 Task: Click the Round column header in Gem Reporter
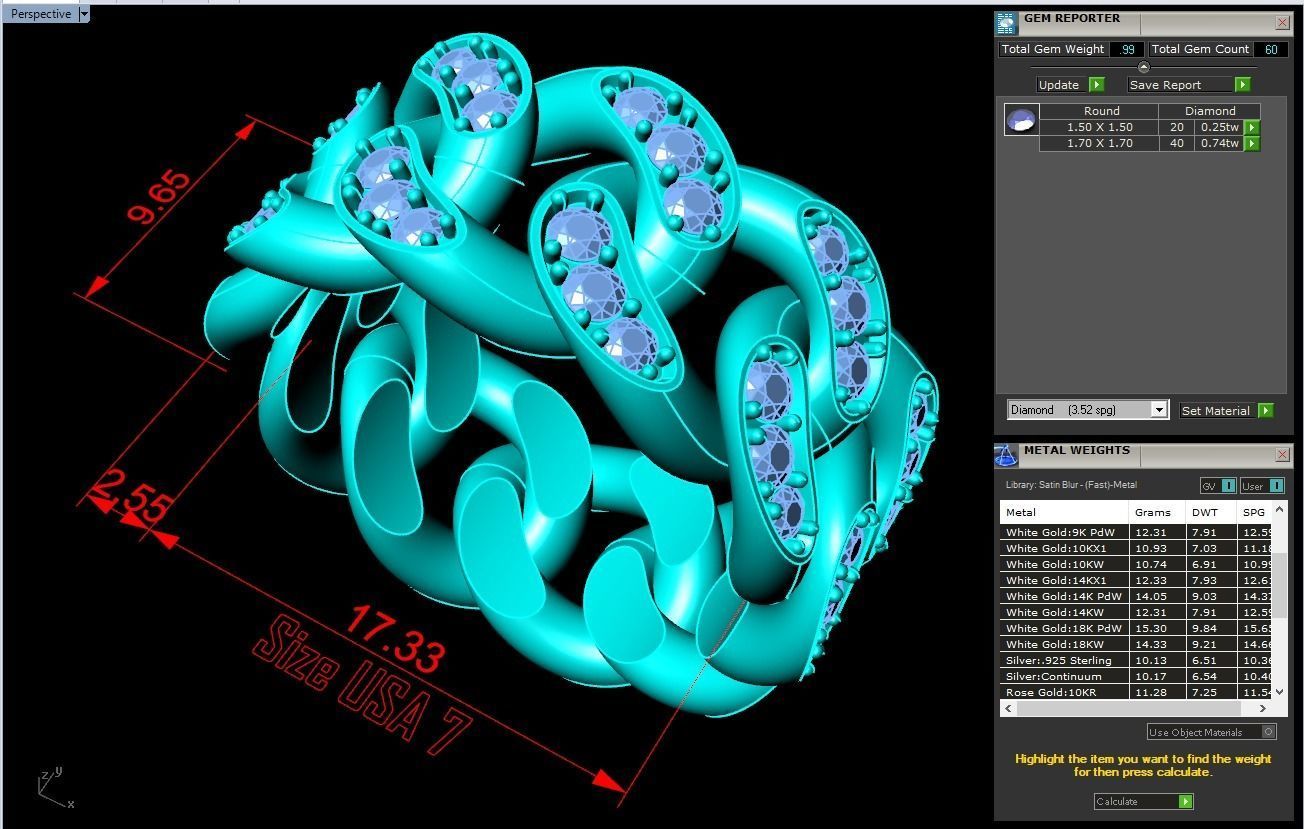click(x=1100, y=111)
